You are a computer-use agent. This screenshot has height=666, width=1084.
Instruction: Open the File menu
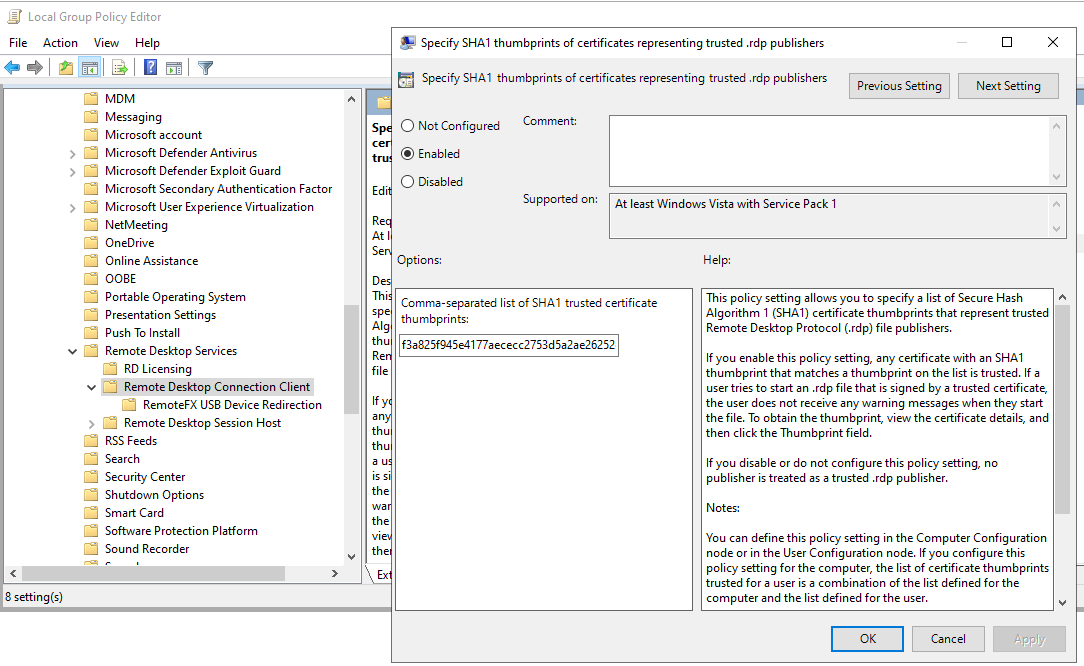pos(18,43)
